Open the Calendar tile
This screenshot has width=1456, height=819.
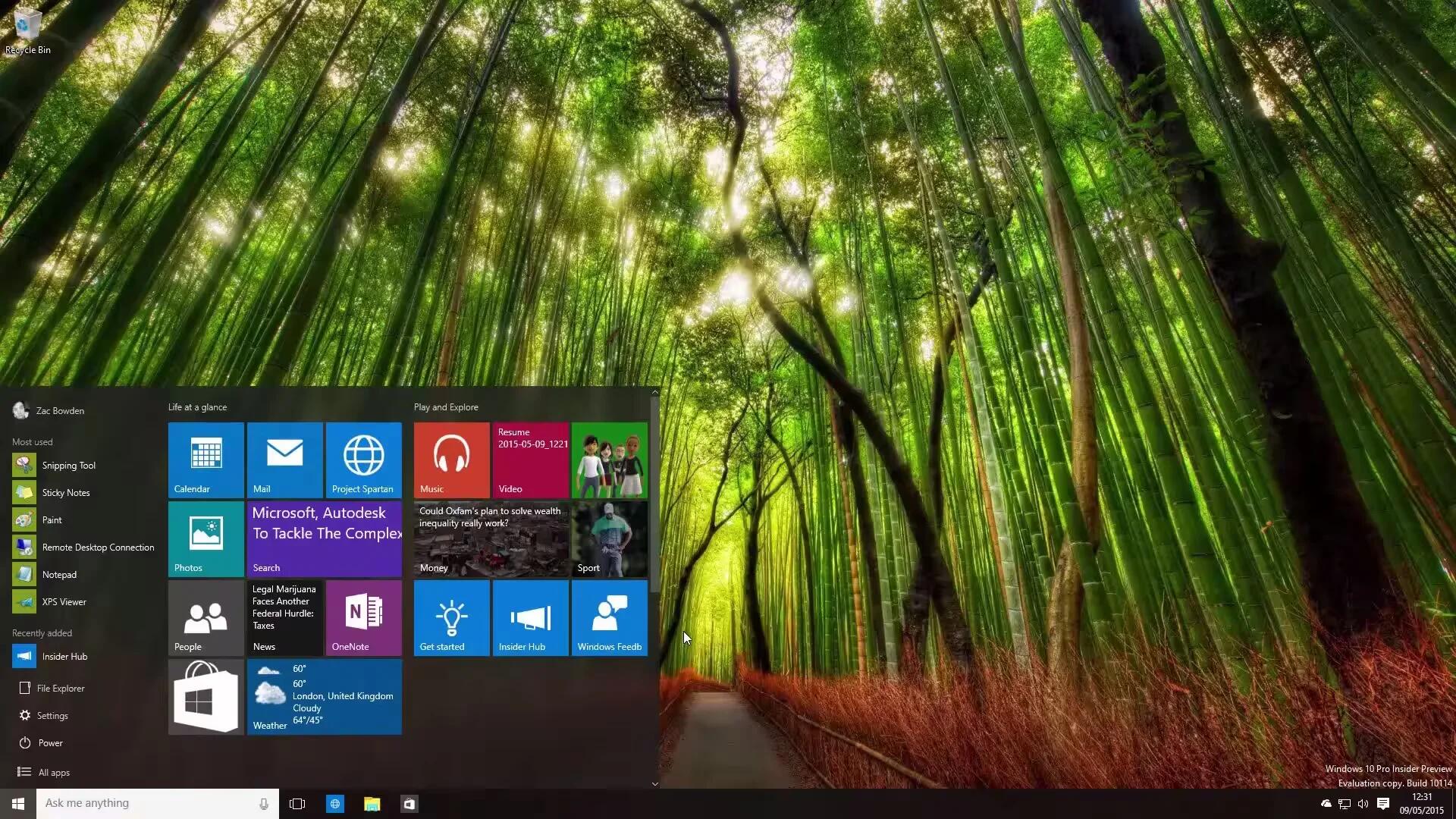206,460
